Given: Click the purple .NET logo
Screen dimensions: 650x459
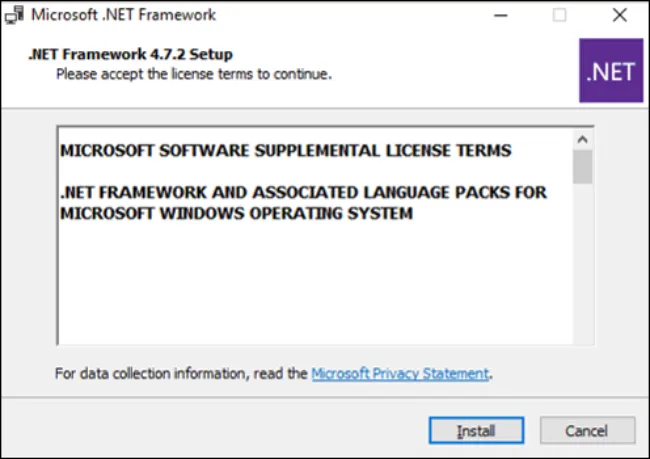Looking at the screenshot, I should [x=611, y=70].
